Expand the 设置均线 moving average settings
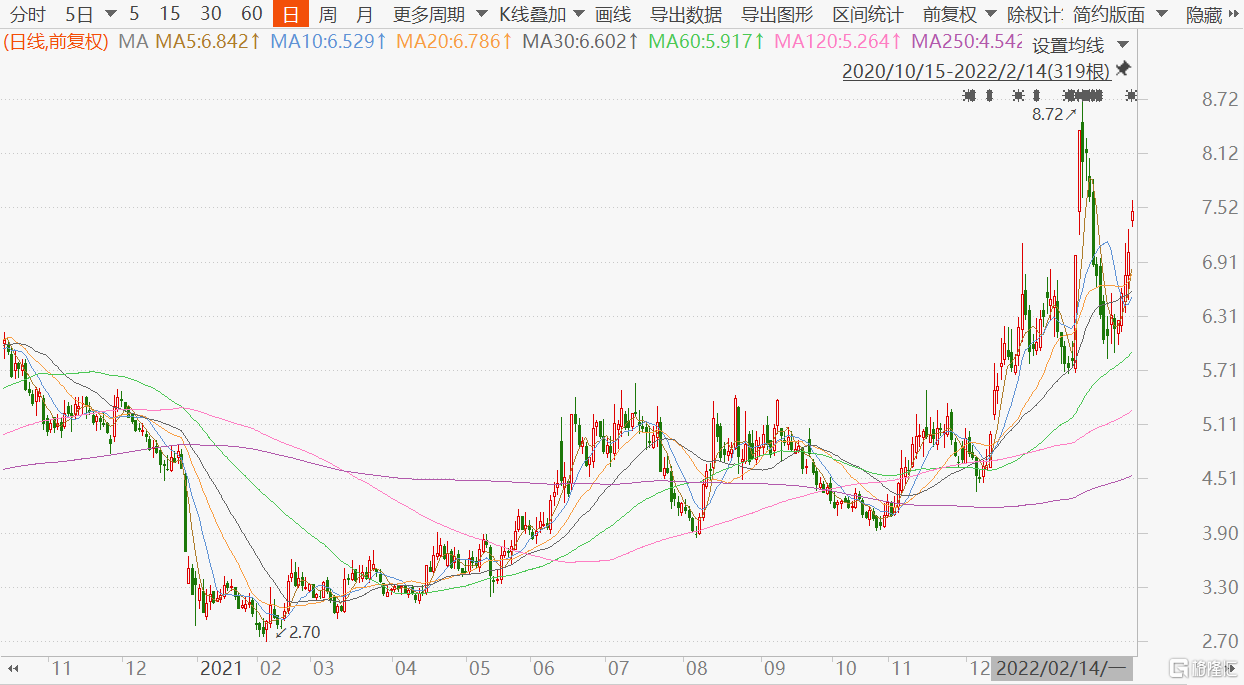Viewport: 1244px width, 685px height. click(x=1080, y=46)
